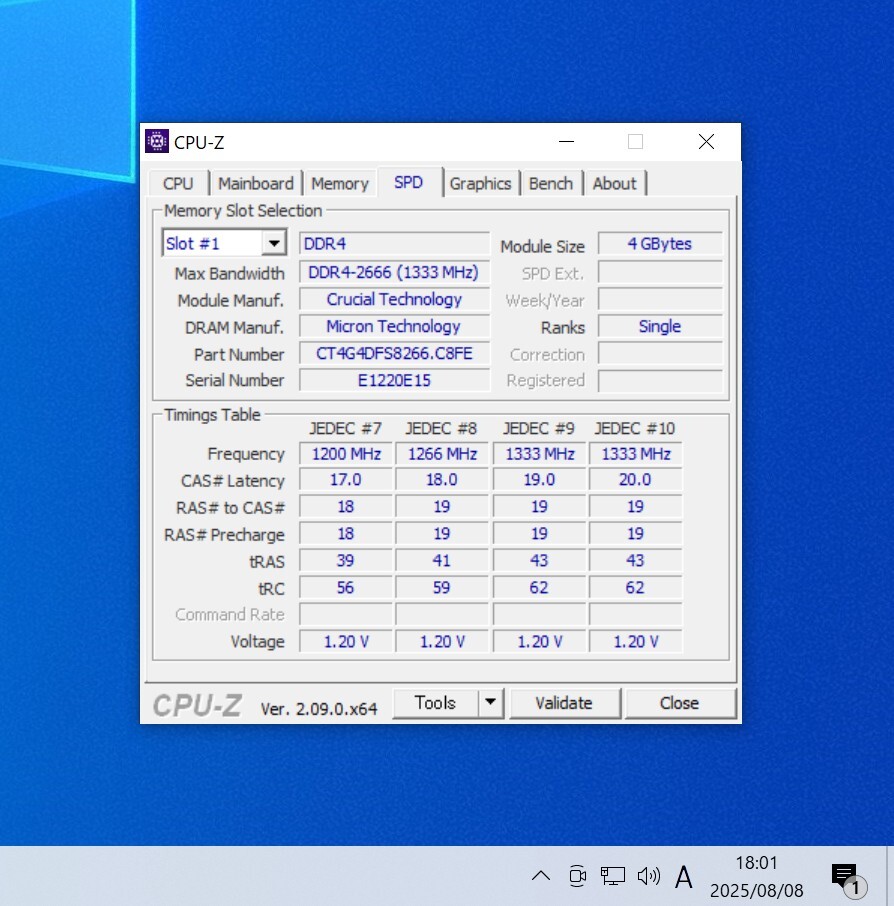Switch to the Mainboard tab
Screen dimensions: 894x906
point(256,184)
